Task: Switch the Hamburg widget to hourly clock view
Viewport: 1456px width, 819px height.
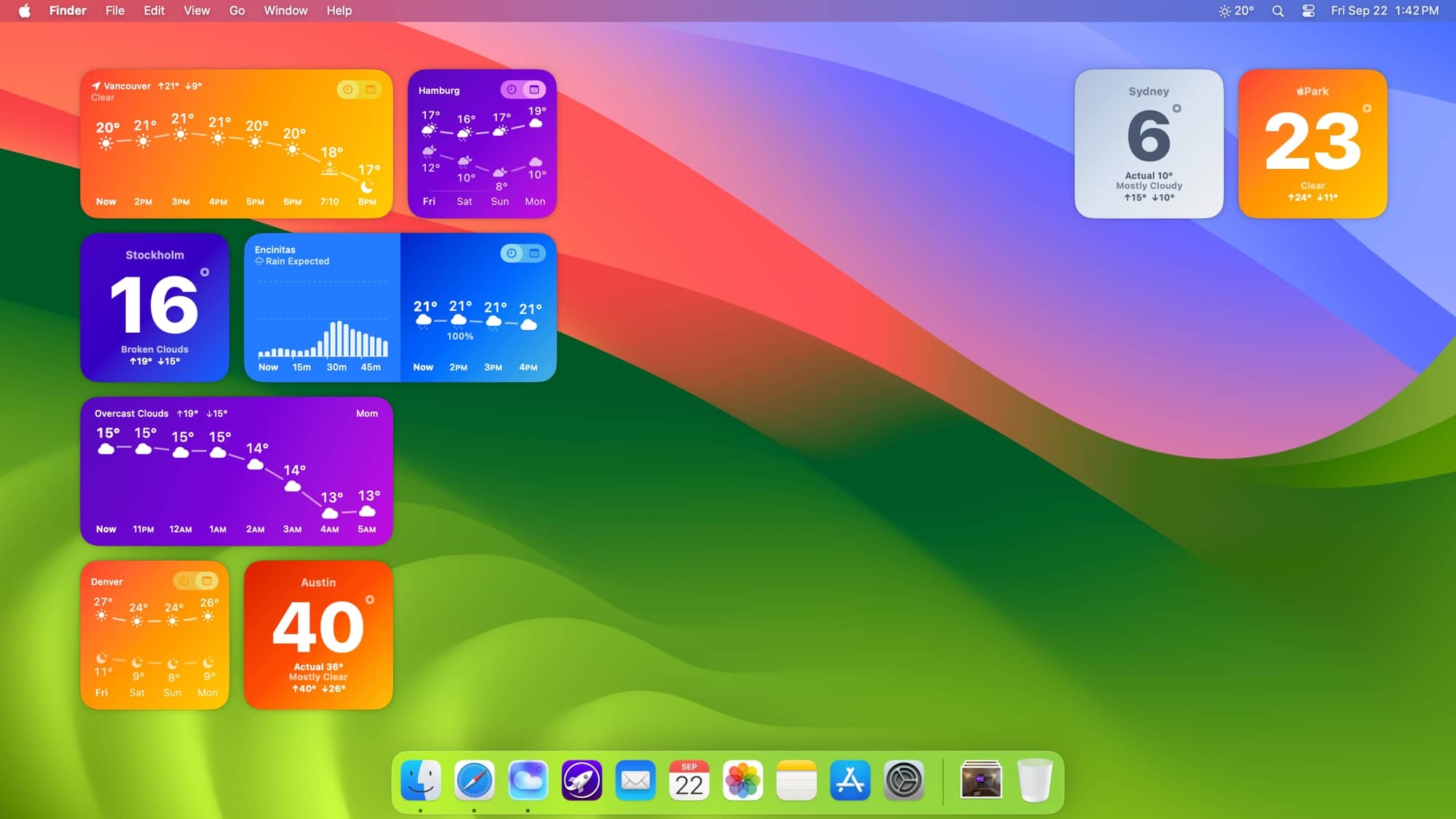Action: pos(512,90)
